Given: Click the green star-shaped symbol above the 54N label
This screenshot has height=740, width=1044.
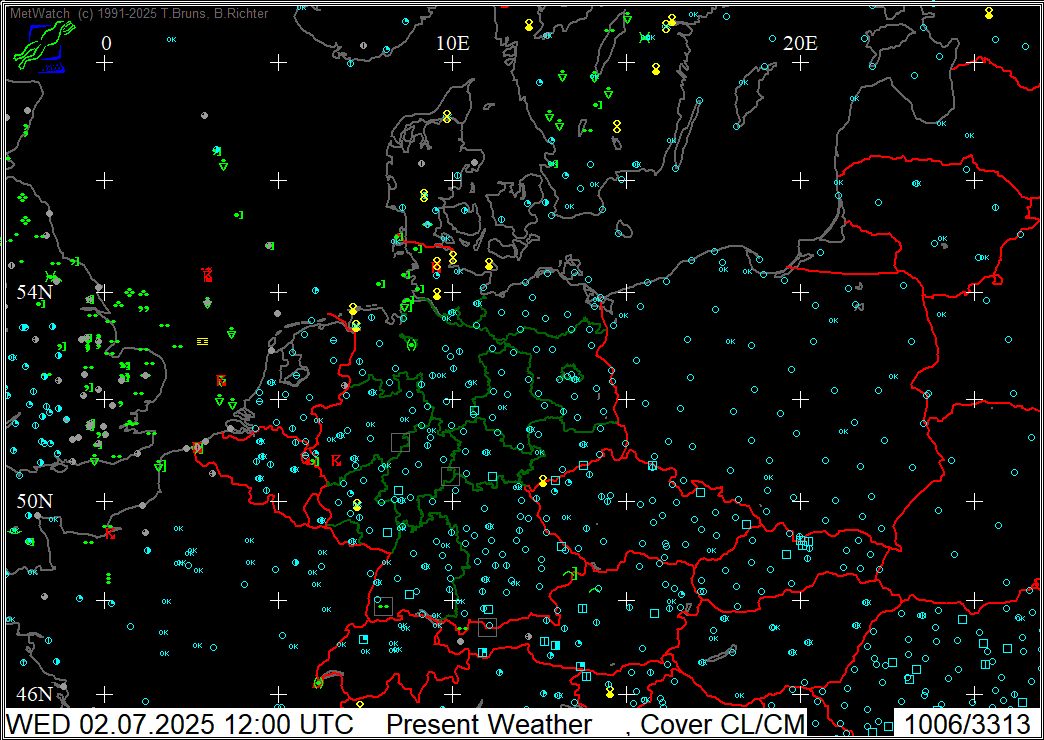Looking at the screenshot, I should click(x=51, y=275).
